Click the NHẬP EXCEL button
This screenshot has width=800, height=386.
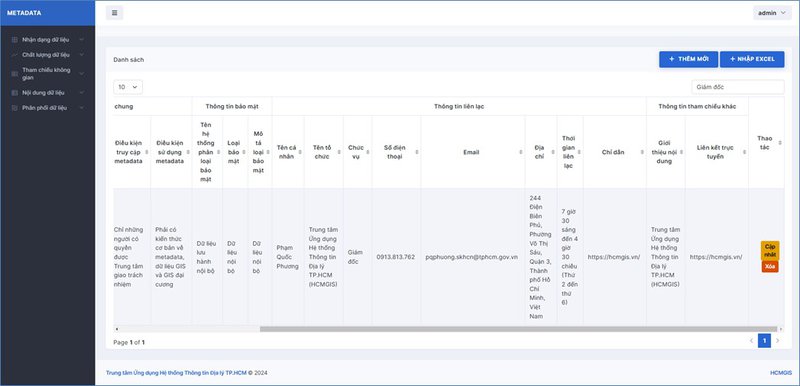point(752,59)
